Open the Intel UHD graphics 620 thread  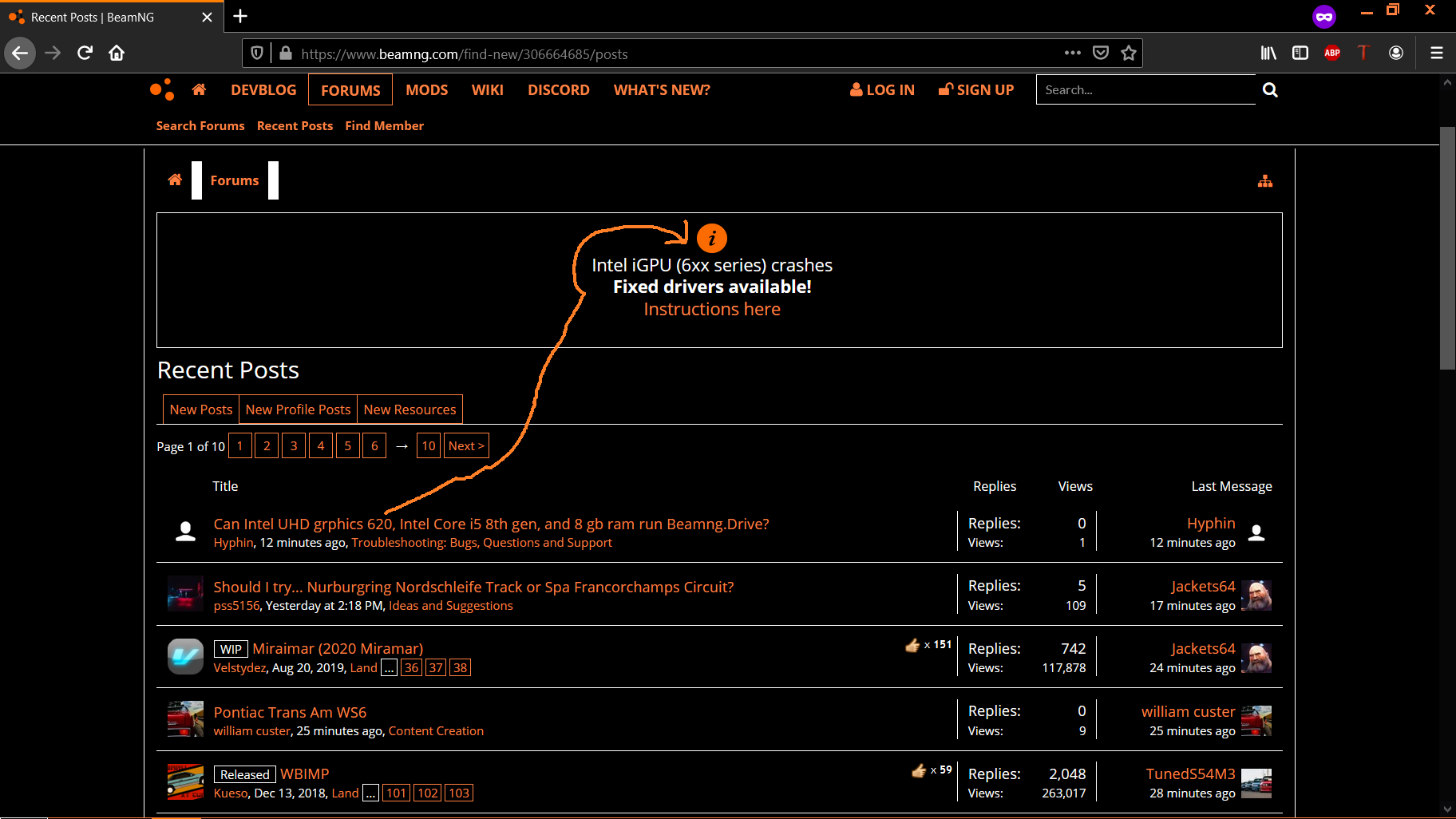pos(492,524)
